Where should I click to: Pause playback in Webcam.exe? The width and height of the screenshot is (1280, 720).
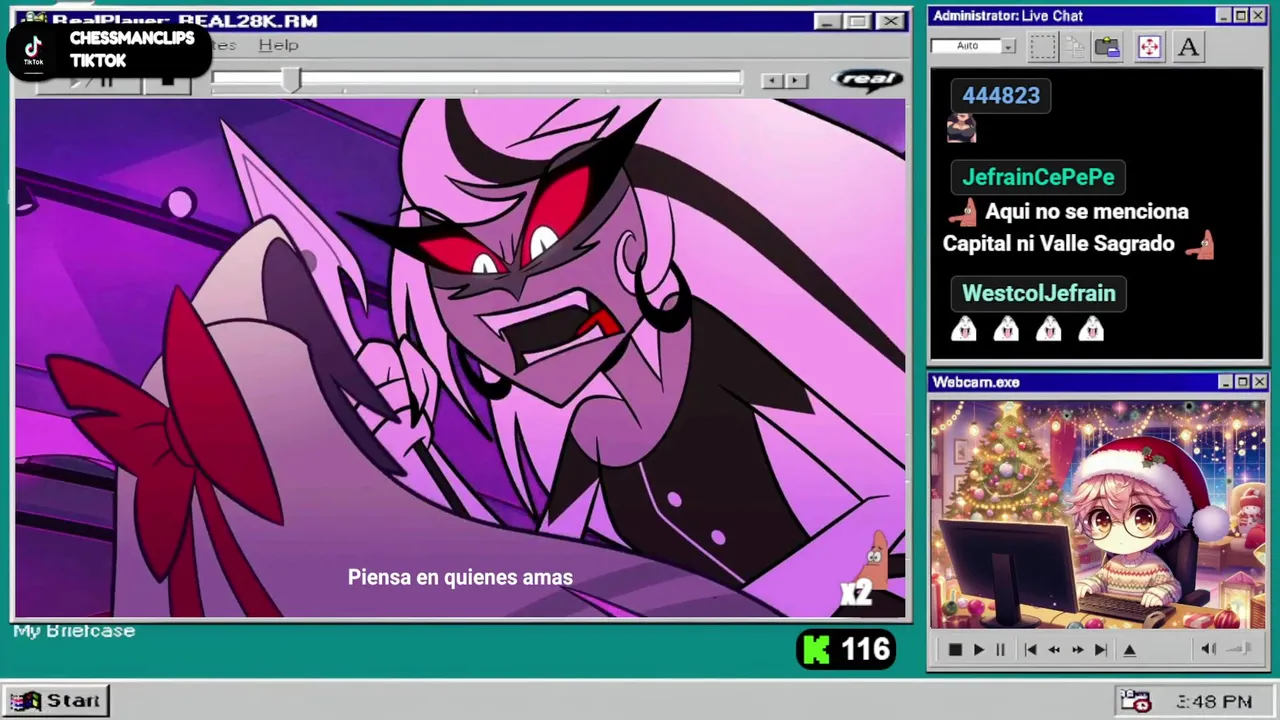[1000, 650]
